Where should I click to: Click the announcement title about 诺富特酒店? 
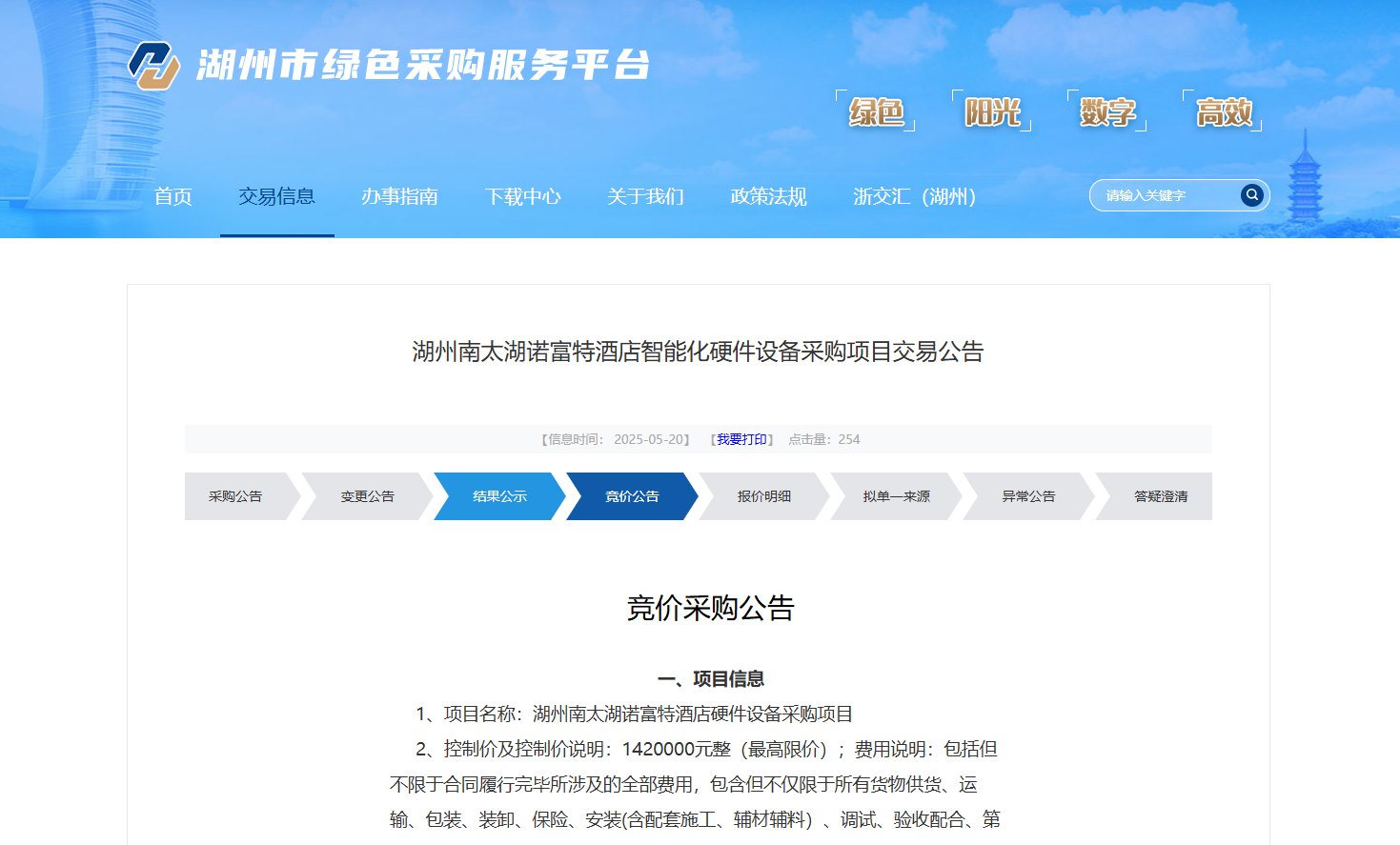coord(698,352)
